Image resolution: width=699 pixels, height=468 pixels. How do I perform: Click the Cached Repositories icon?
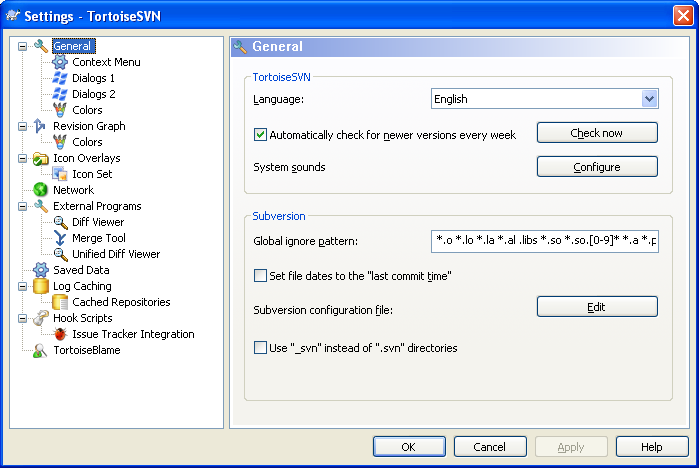point(60,302)
